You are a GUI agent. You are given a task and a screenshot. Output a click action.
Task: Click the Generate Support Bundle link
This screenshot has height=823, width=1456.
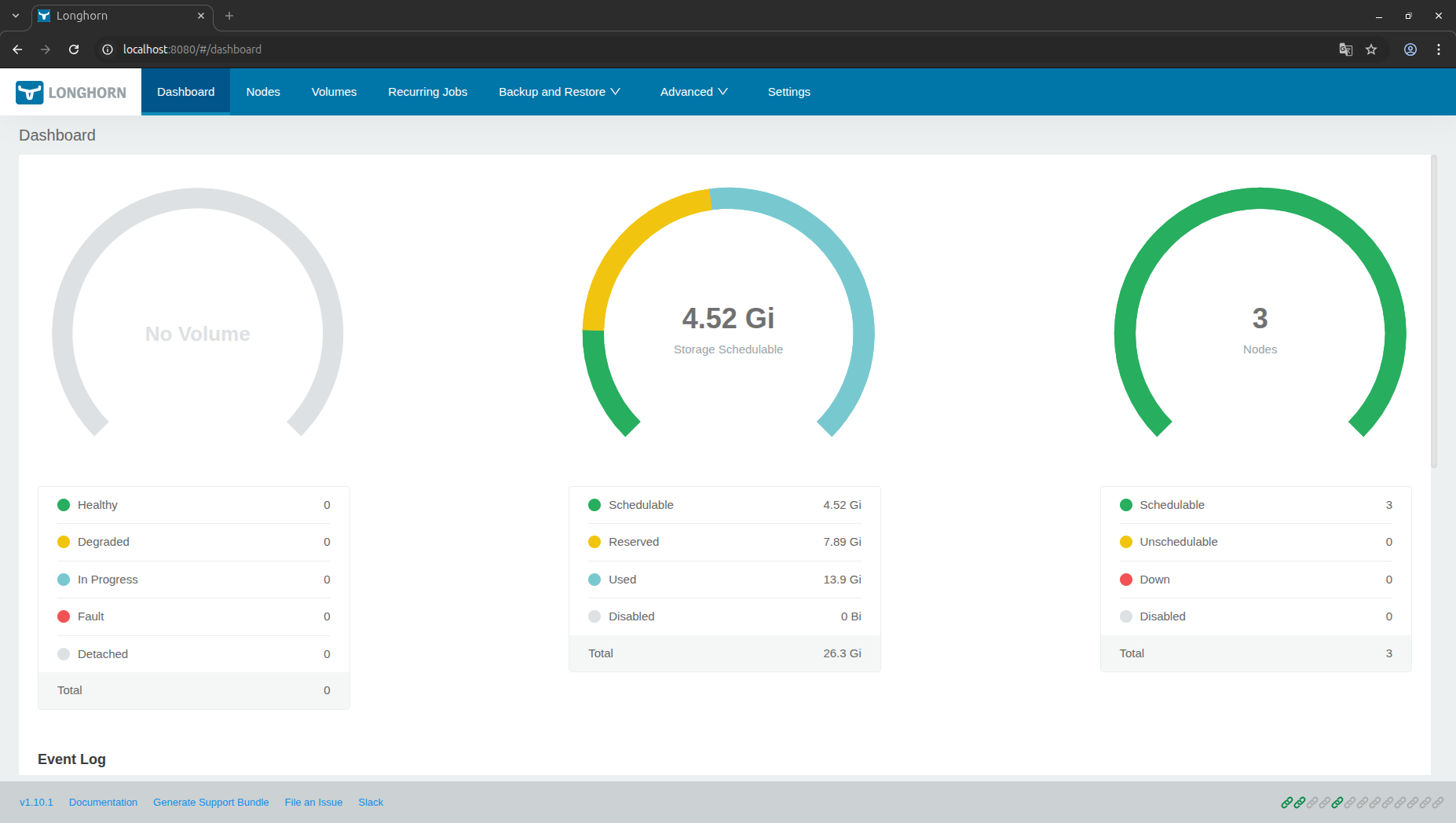pyautogui.click(x=210, y=803)
